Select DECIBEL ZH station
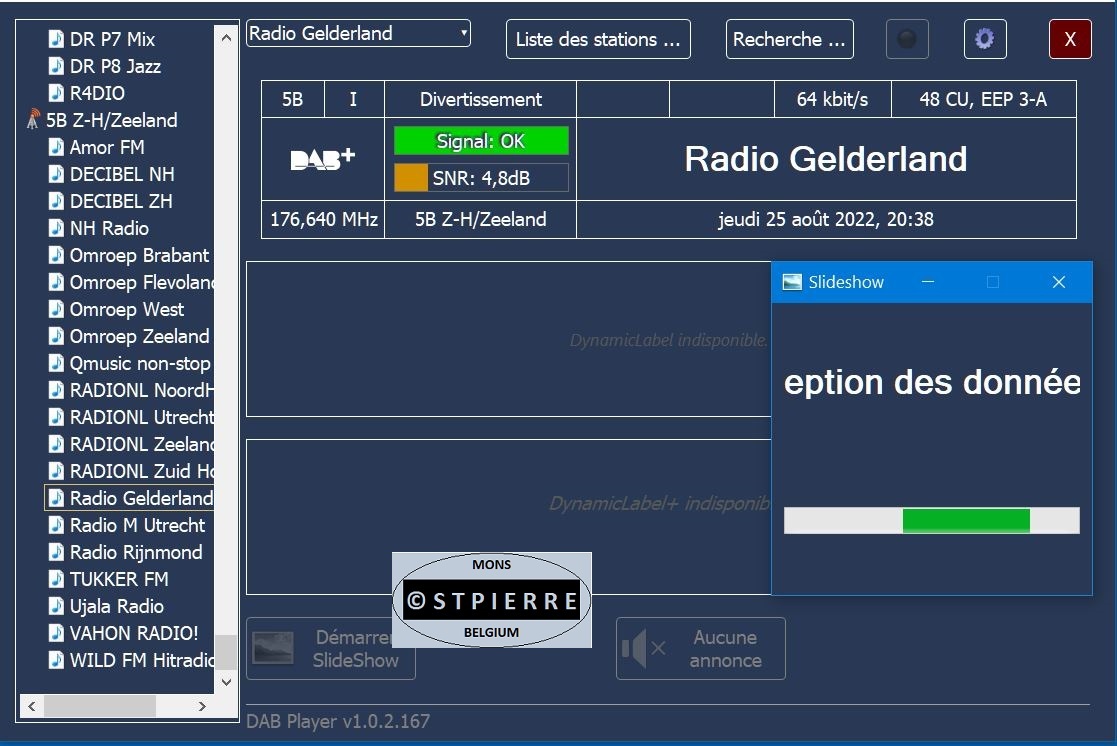The image size is (1117, 746). [x=121, y=201]
